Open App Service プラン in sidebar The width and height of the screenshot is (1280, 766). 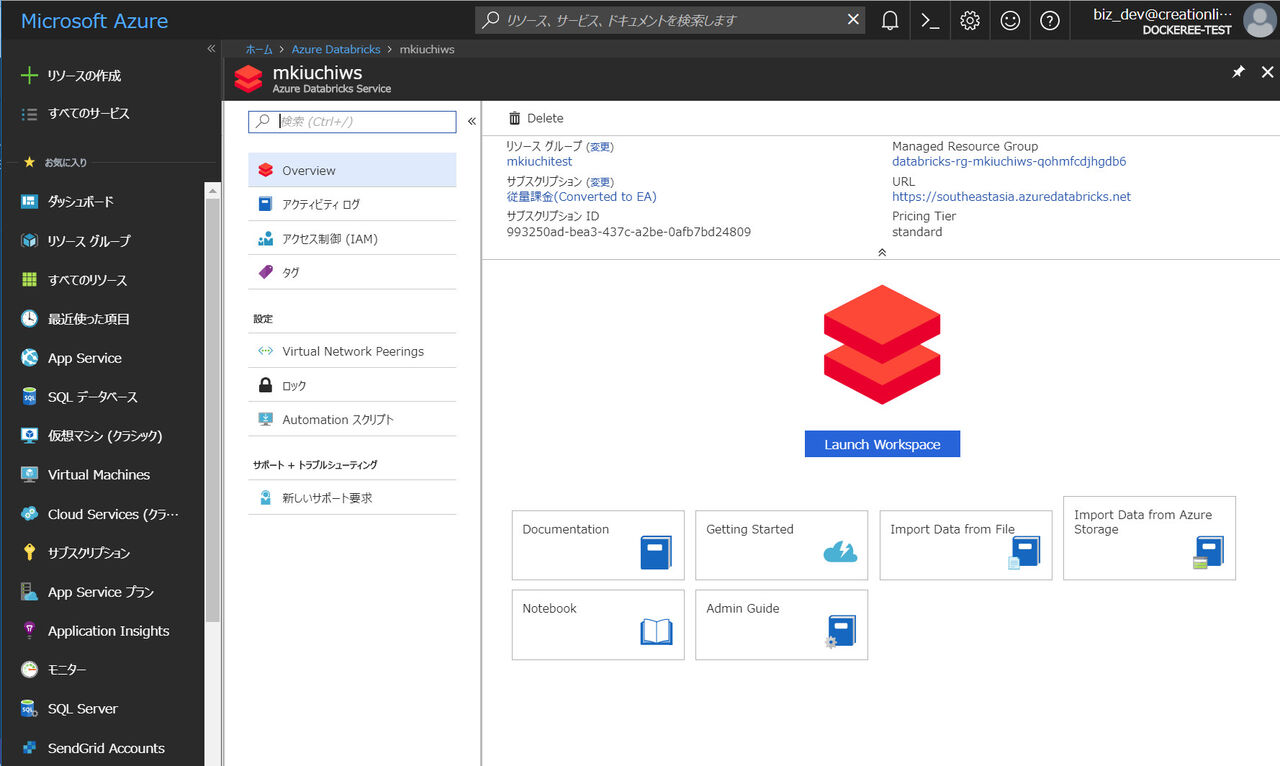102,592
